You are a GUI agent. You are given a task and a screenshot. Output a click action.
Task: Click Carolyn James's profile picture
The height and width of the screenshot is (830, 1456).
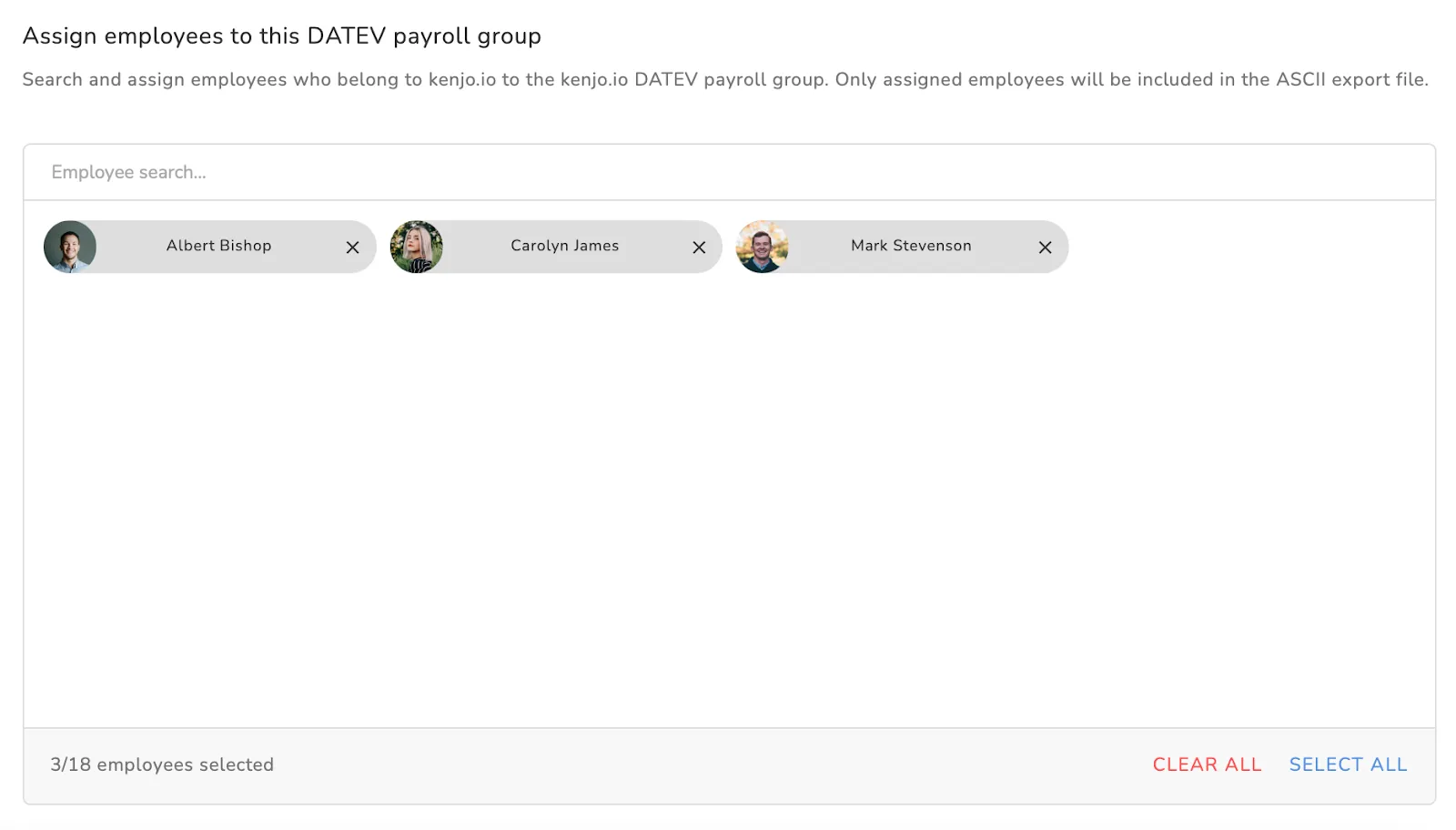click(418, 247)
